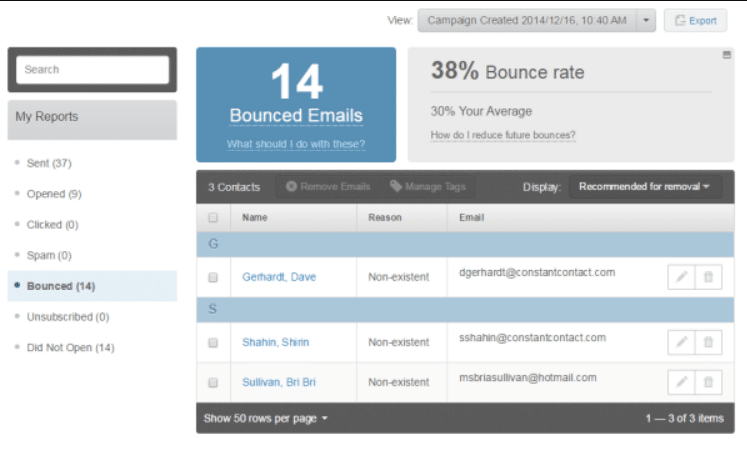Image resolution: width=747 pixels, height=462 pixels.
Task: Click the Bounced Emails heading link
Action: [x=296, y=116]
